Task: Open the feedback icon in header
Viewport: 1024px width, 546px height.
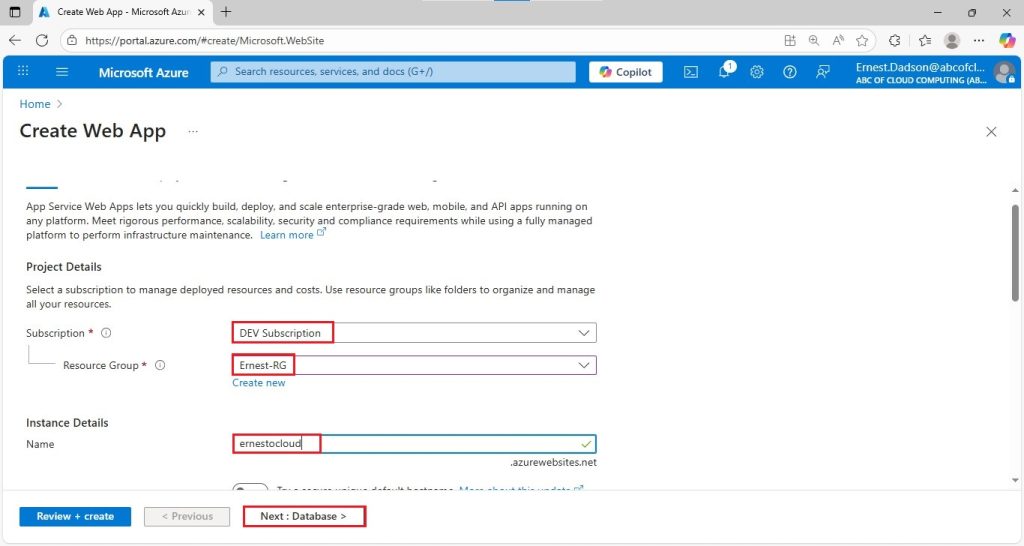Action: pos(823,72)
